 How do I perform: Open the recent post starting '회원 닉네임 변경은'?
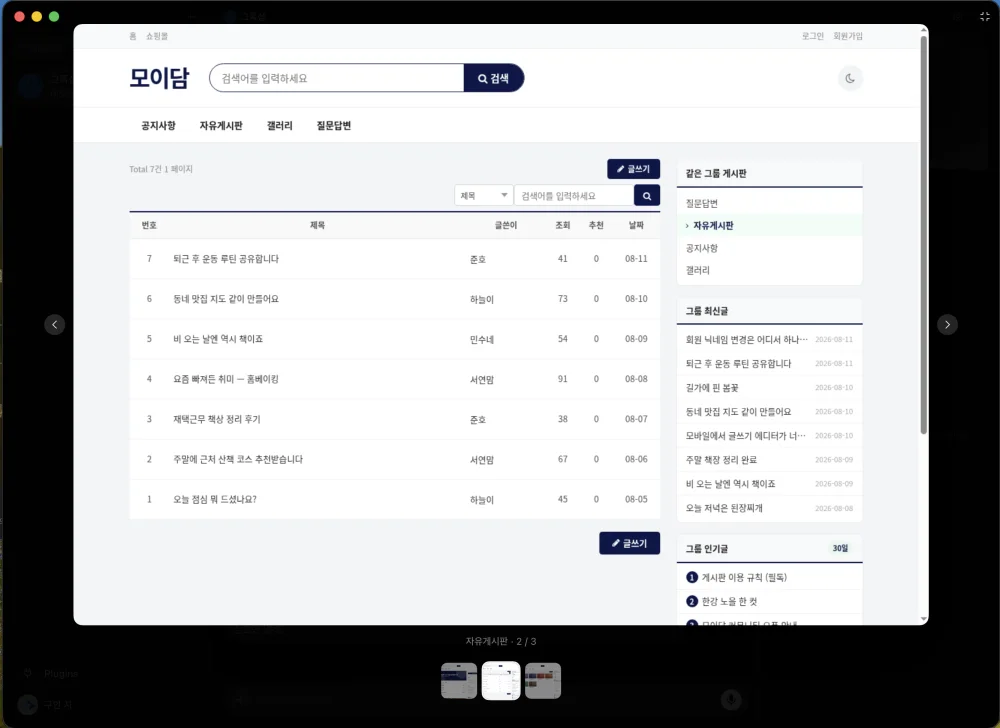pos(746,340)
